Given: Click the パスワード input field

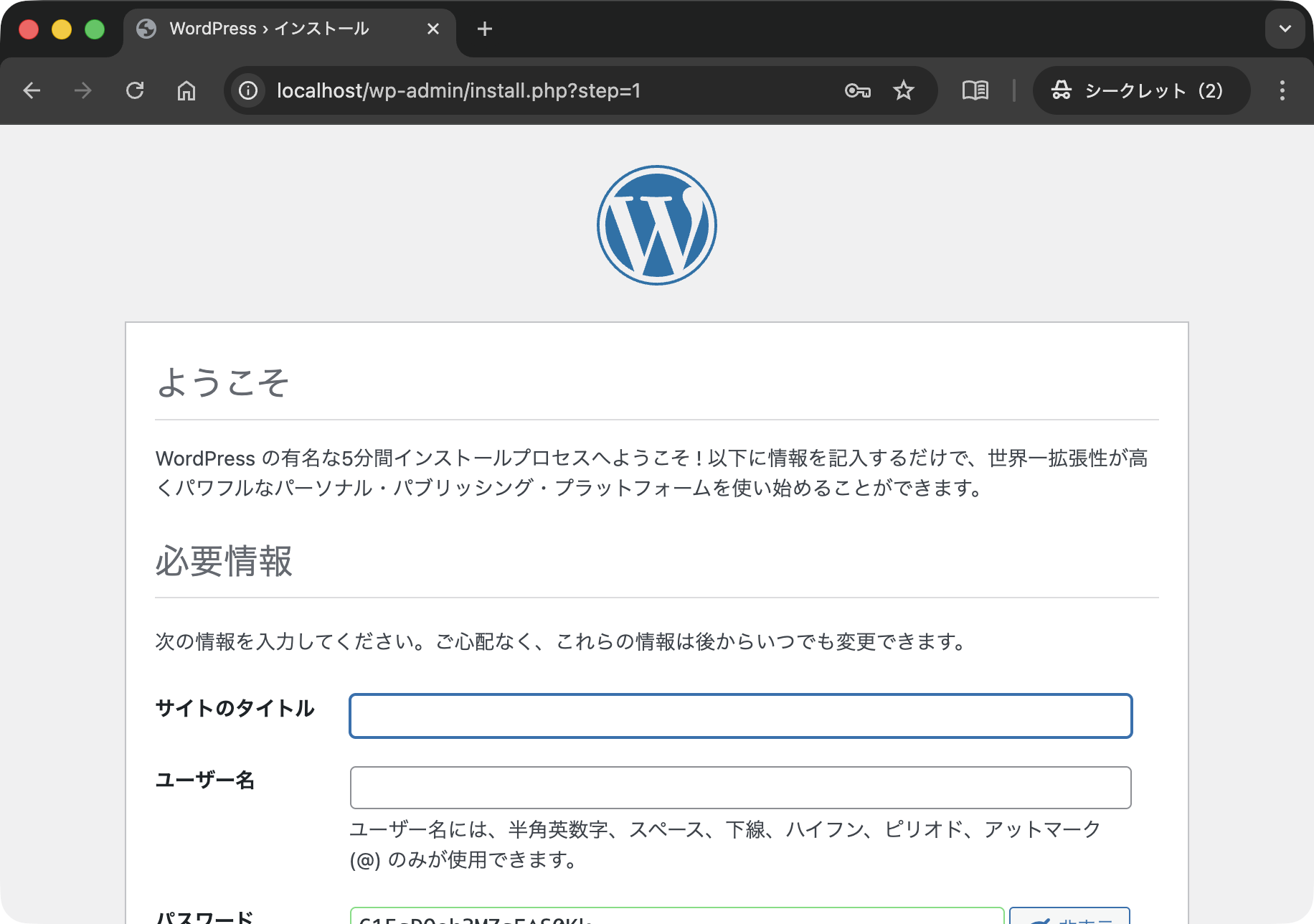Looking at the screenshot, I should click(x=676, y=916).
